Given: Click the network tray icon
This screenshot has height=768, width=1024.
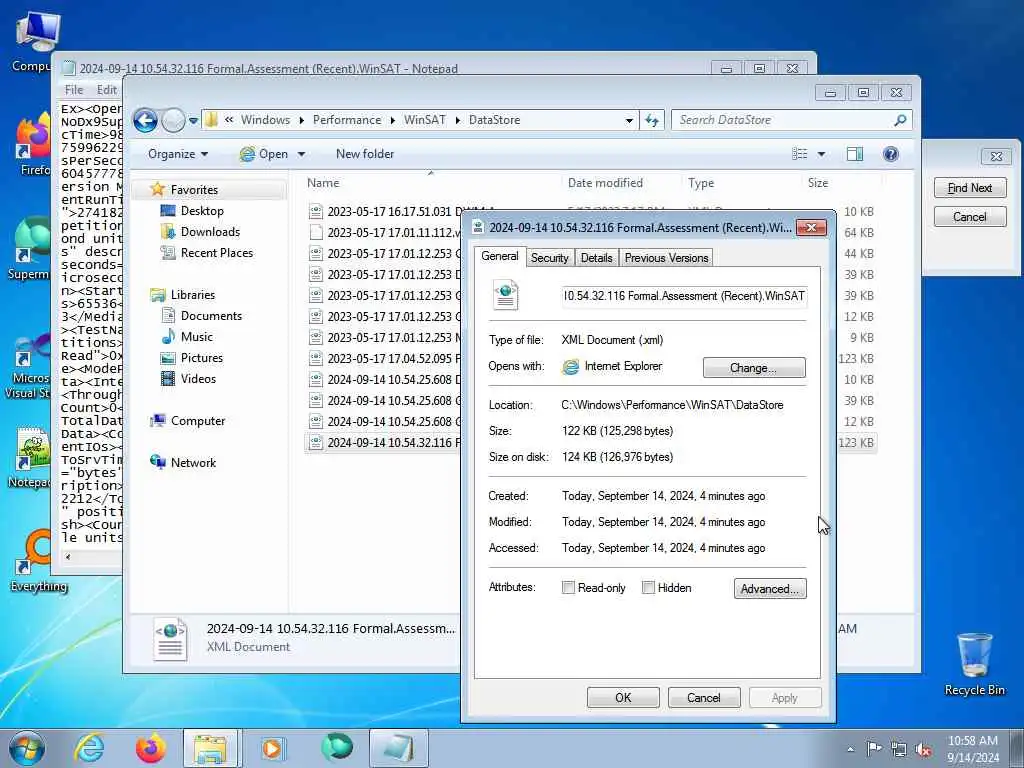Looking at the screenshot, I should (899, 749).
